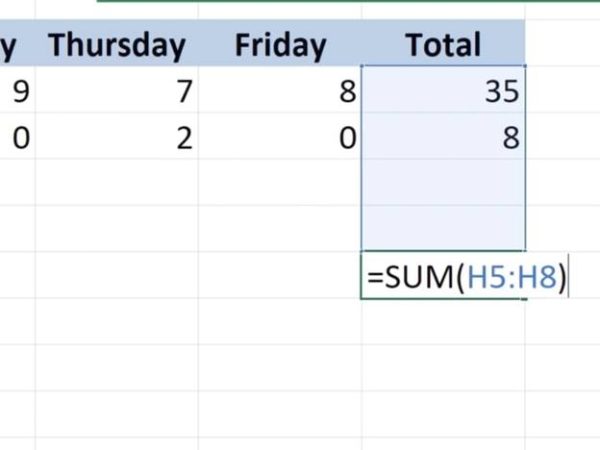The width and height of the screenshot is (600, 450).
Task: Click the Total column header cell
Action: pos(443,43)
